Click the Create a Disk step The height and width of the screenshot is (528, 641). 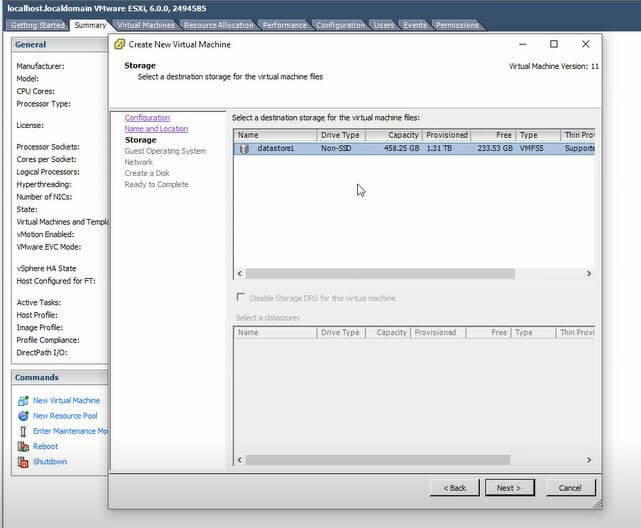click(147, 173)
